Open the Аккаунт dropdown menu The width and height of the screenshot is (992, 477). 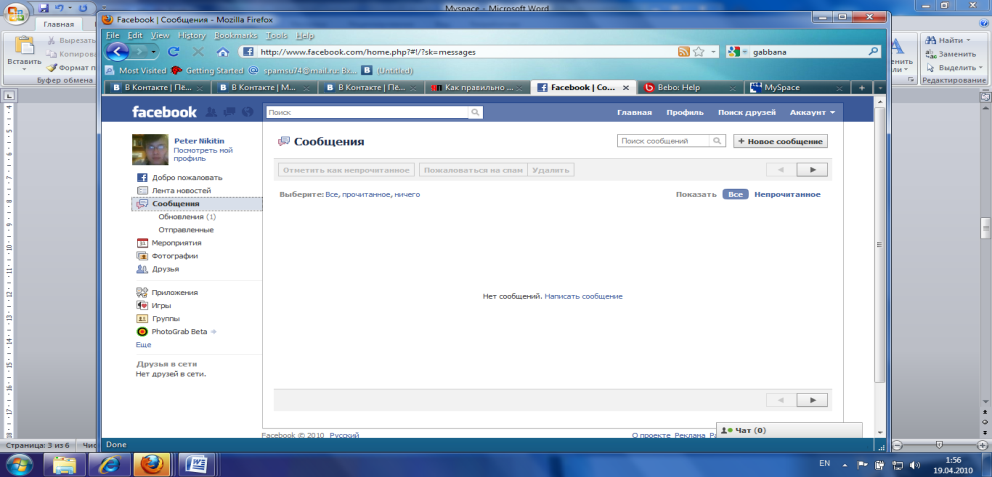click(812, 113)
